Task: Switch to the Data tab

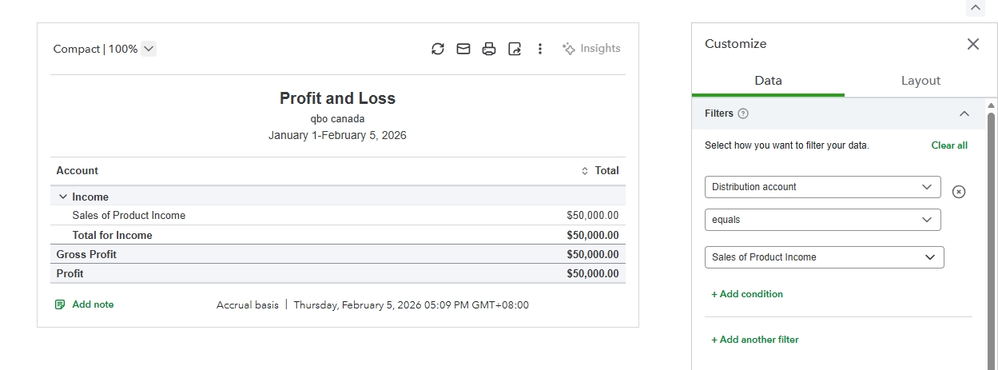Action: point(768,81)
